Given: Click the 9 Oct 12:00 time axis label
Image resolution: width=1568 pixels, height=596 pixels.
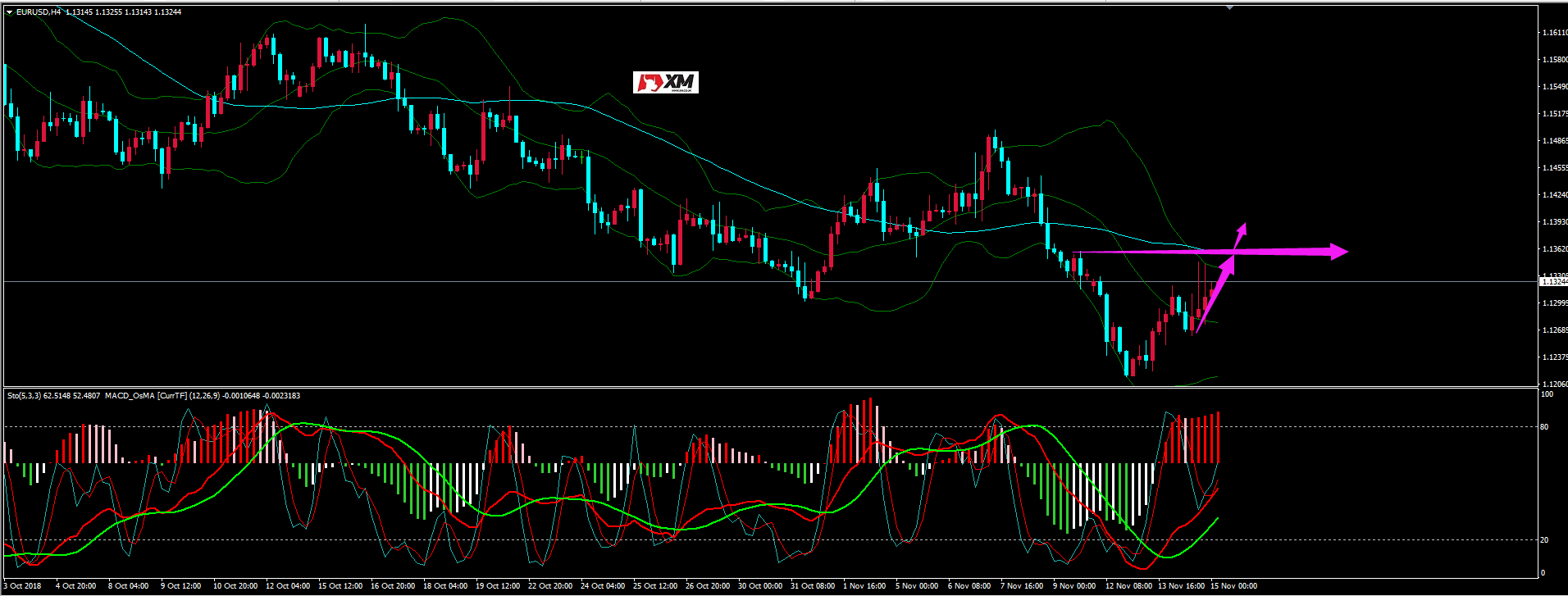Looking at the screenshot, I should point(180,586).
